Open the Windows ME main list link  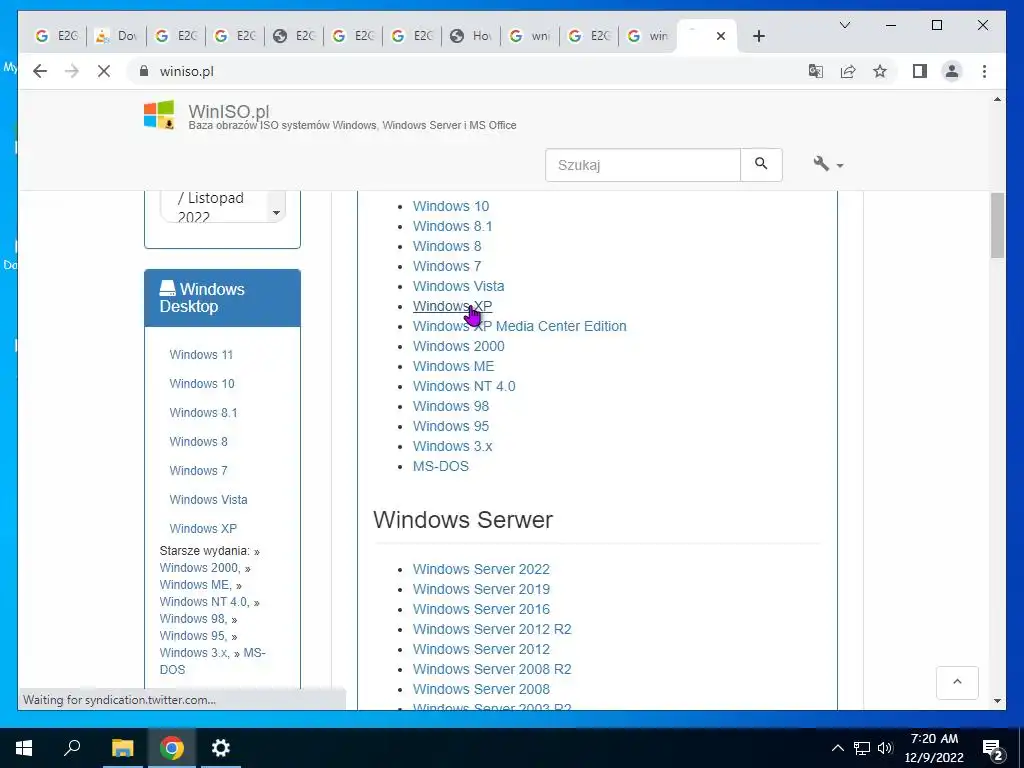coord(453,366)
